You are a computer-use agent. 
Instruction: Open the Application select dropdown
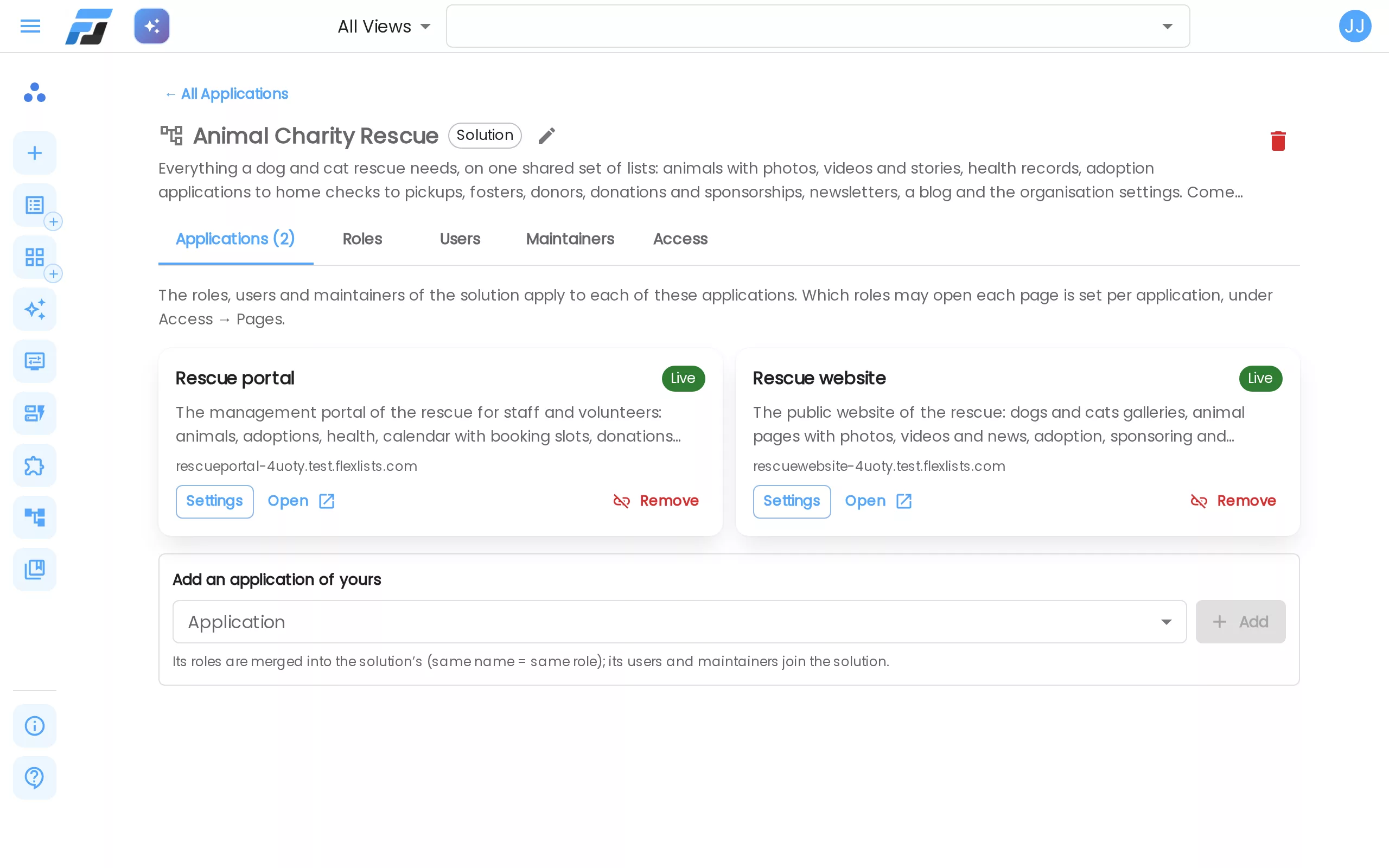click(x=679, y=622)
